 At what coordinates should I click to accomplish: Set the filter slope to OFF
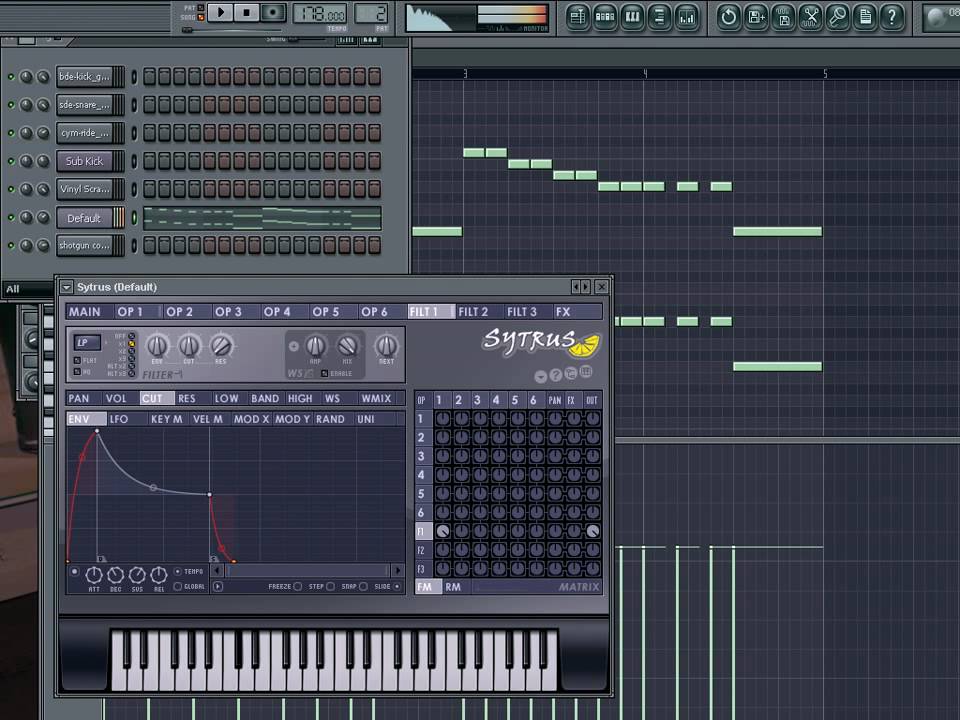point(132,336)
